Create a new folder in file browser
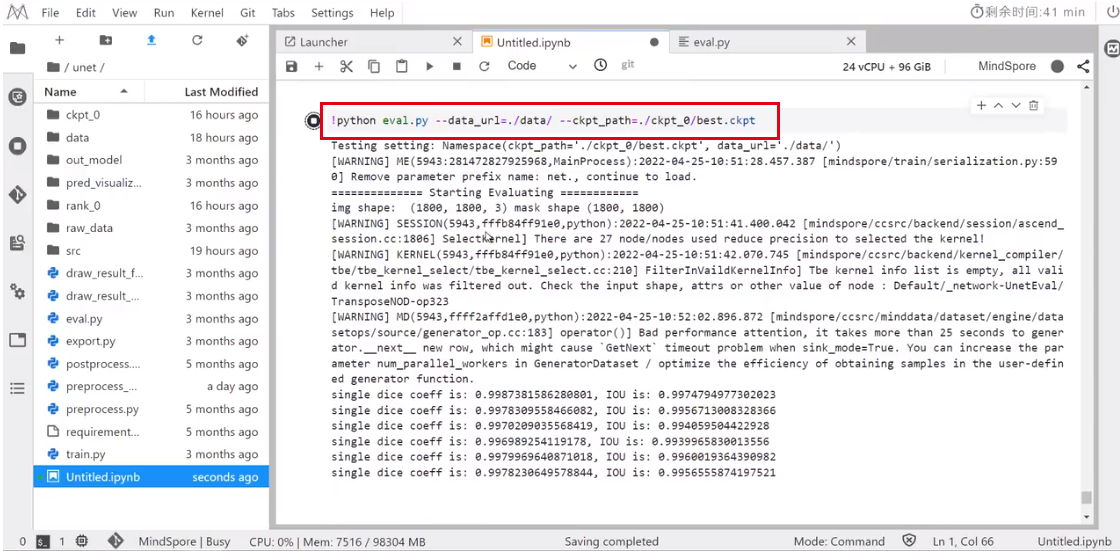Viewport: 1120px width, 551px height. click(x=105, y=41)
